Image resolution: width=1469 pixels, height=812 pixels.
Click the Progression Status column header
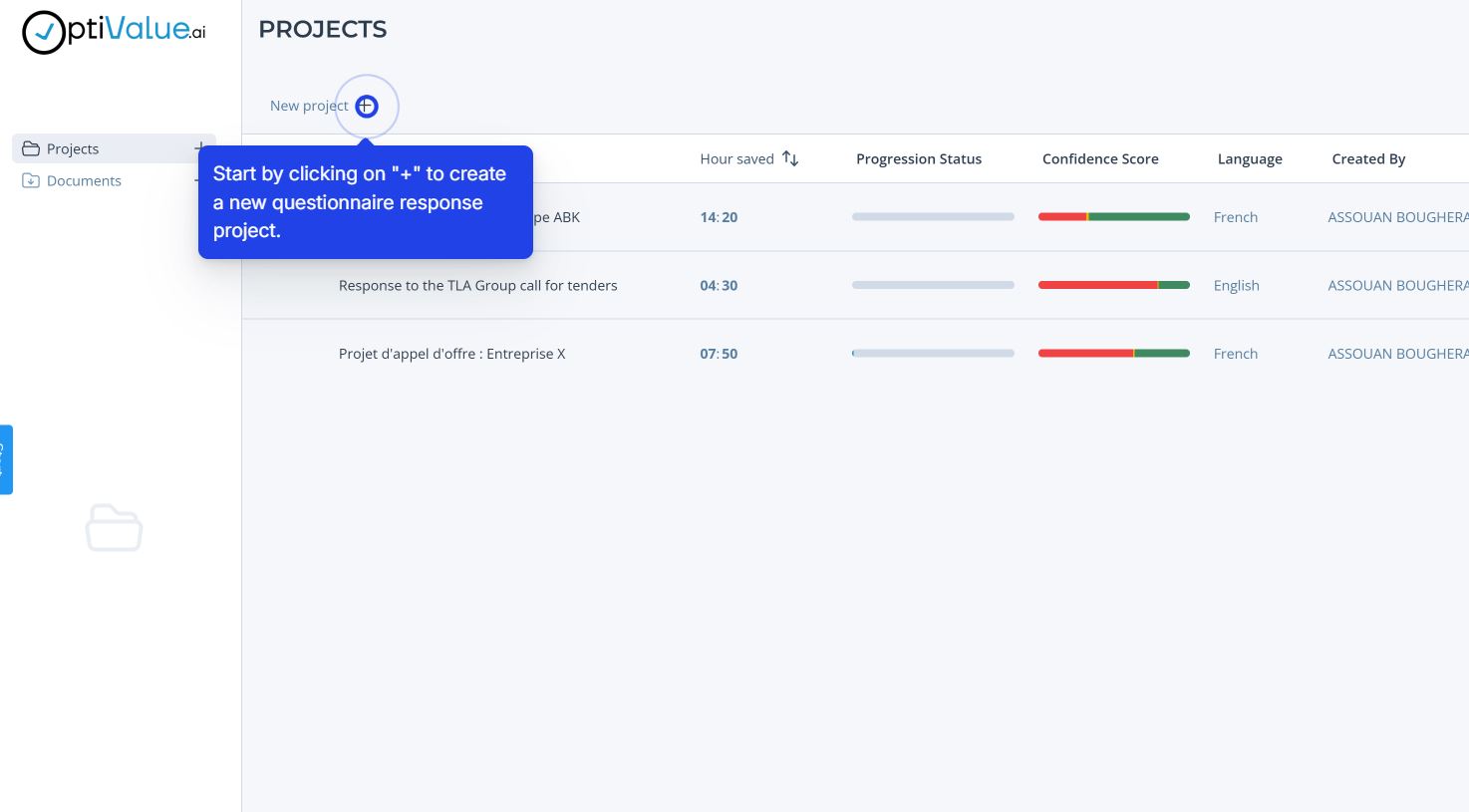pyautogui.click(x=919, y=158)
